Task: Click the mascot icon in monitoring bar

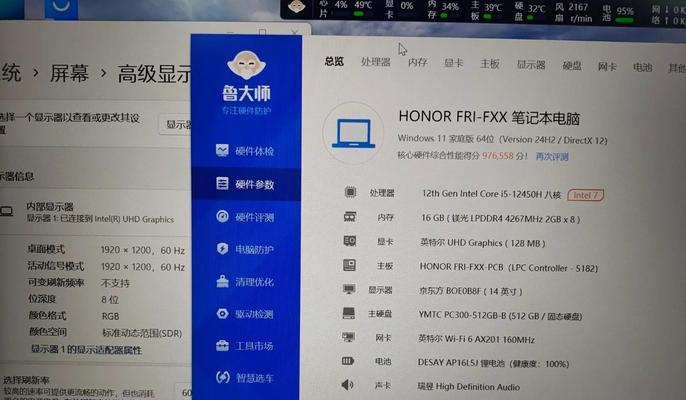Action: (x=296, y=6)
